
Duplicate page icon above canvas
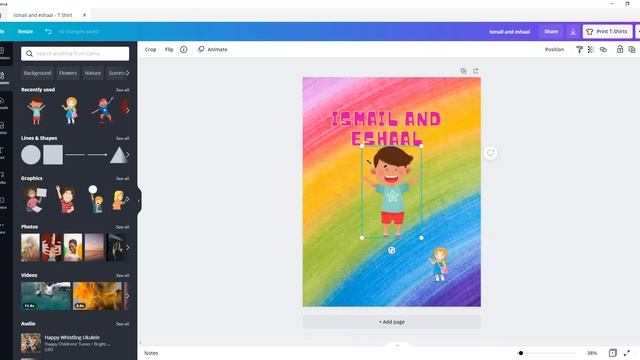pos(463,71)
